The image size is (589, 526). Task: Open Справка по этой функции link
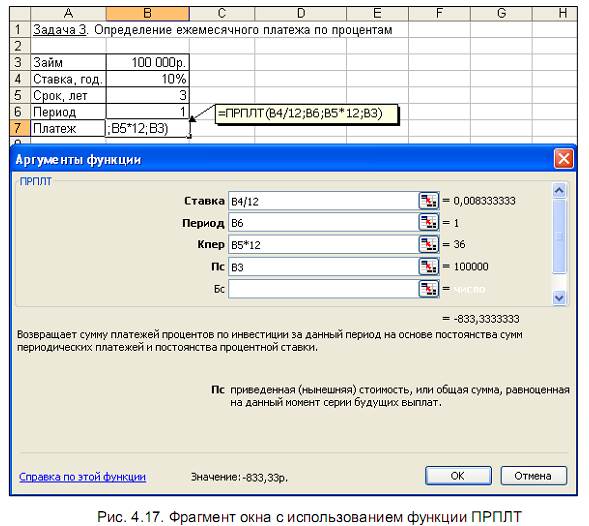[x=82, y=477]
